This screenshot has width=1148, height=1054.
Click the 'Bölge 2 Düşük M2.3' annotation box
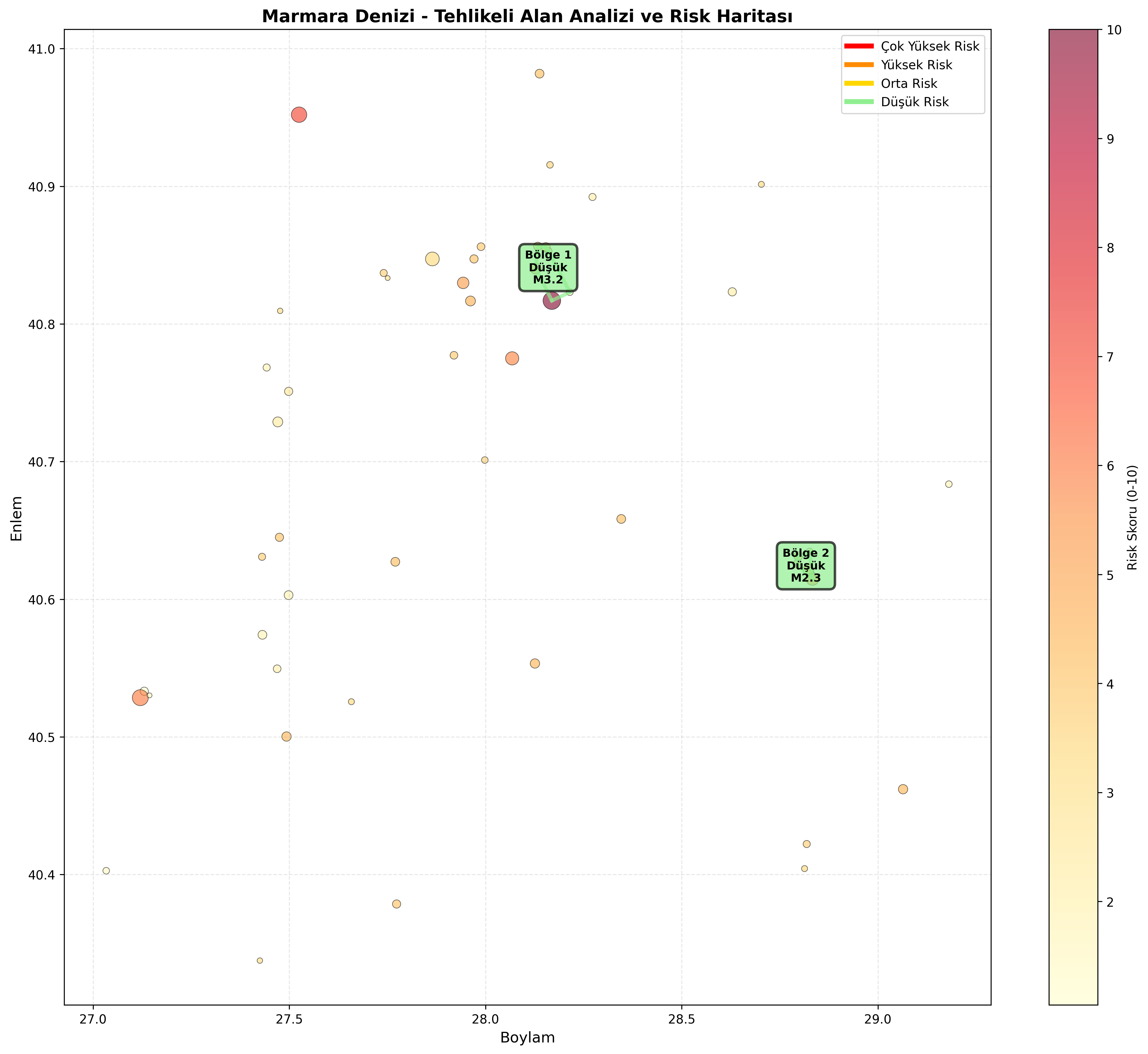806,565
